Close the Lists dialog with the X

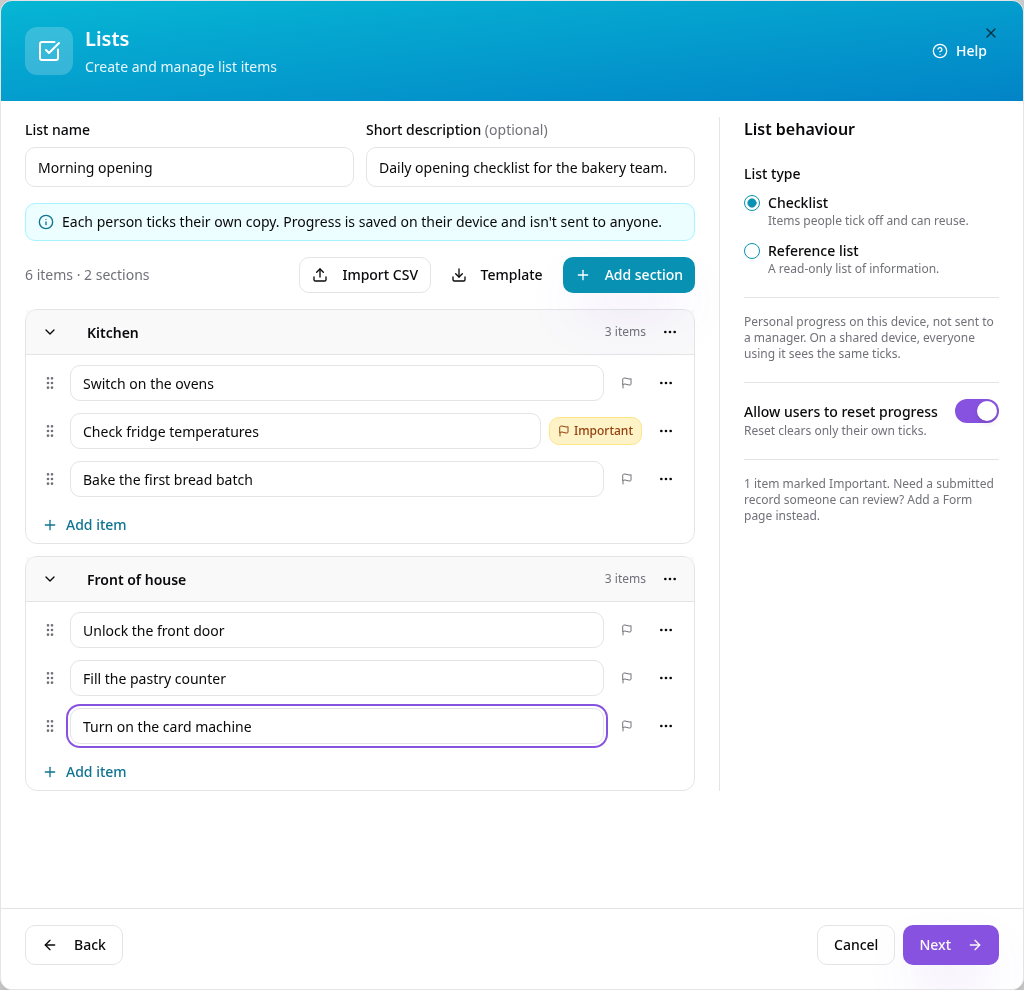pyautogui.click(x=990, y=33)
